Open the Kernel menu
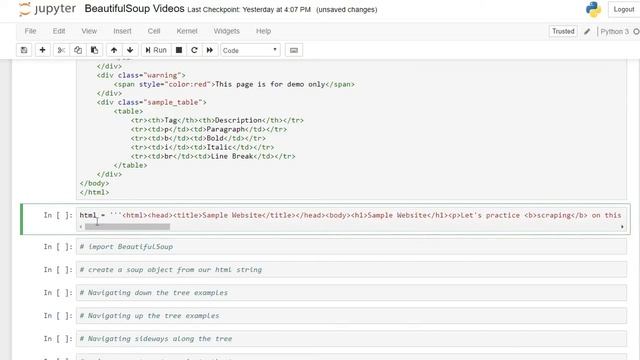The image size is (640, 360). (x=187, y=31)
